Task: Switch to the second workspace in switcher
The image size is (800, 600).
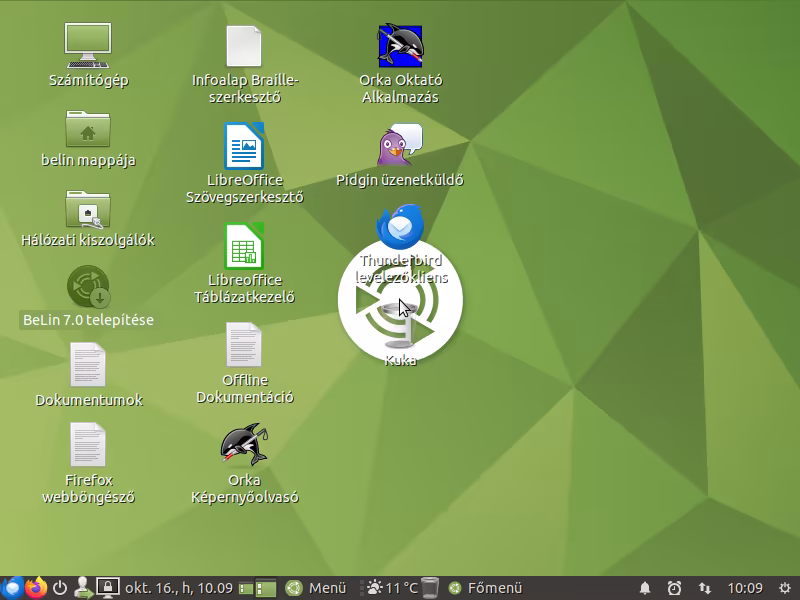Action: tap(265, 589)
